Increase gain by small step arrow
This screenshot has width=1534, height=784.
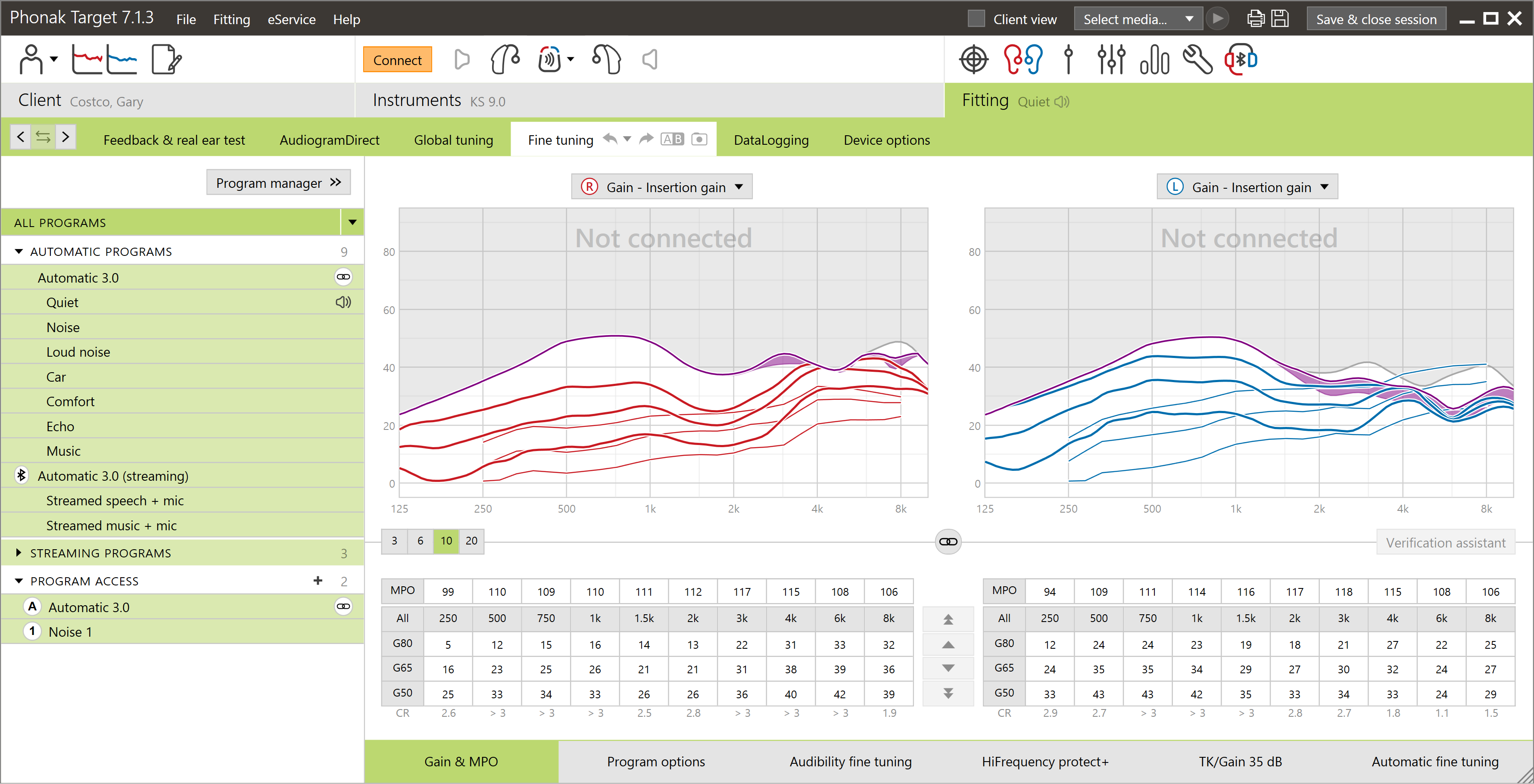[948, 644]
